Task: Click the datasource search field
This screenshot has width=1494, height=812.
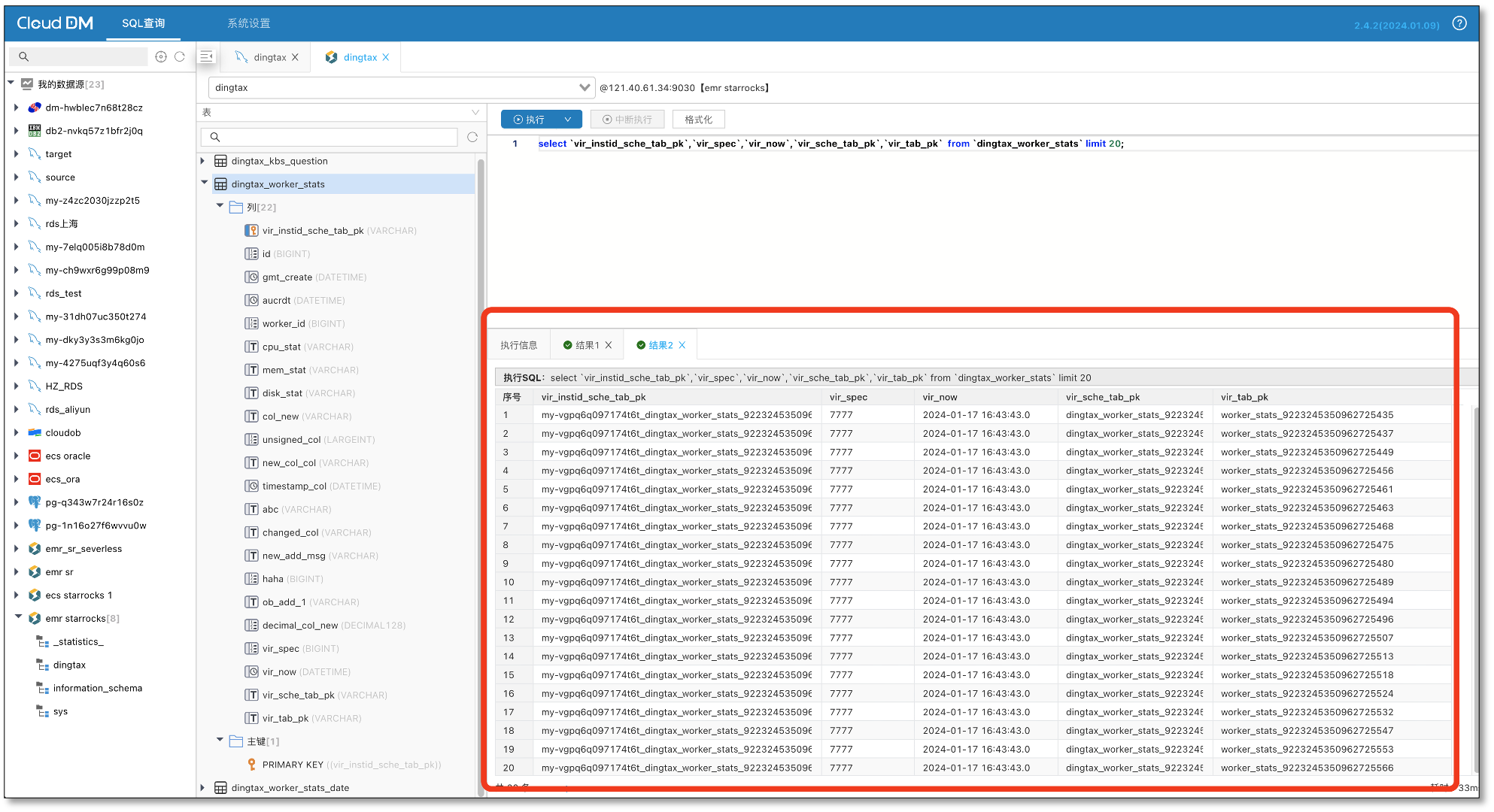Action: pyautogui.click(x=80, y=56)
